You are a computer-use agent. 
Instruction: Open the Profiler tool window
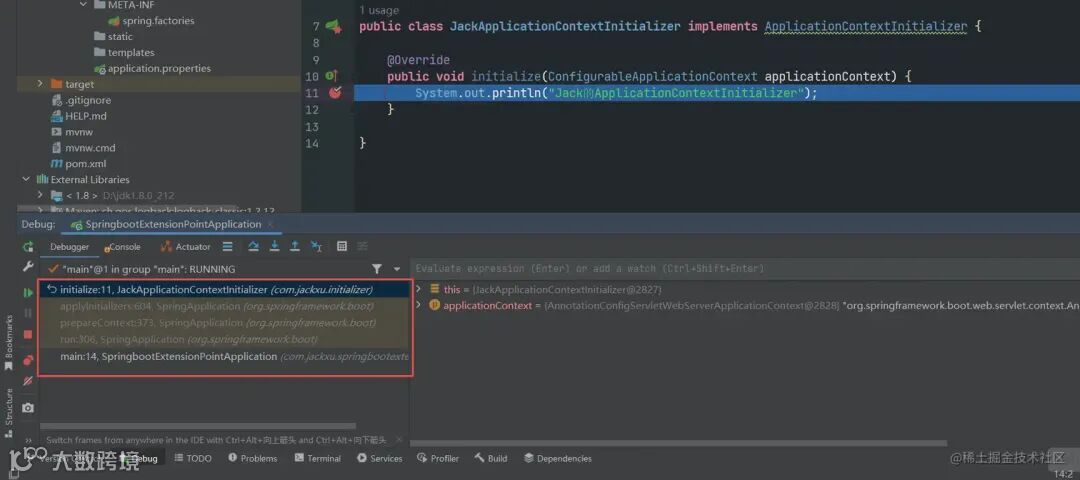click(x=438, y=459)
